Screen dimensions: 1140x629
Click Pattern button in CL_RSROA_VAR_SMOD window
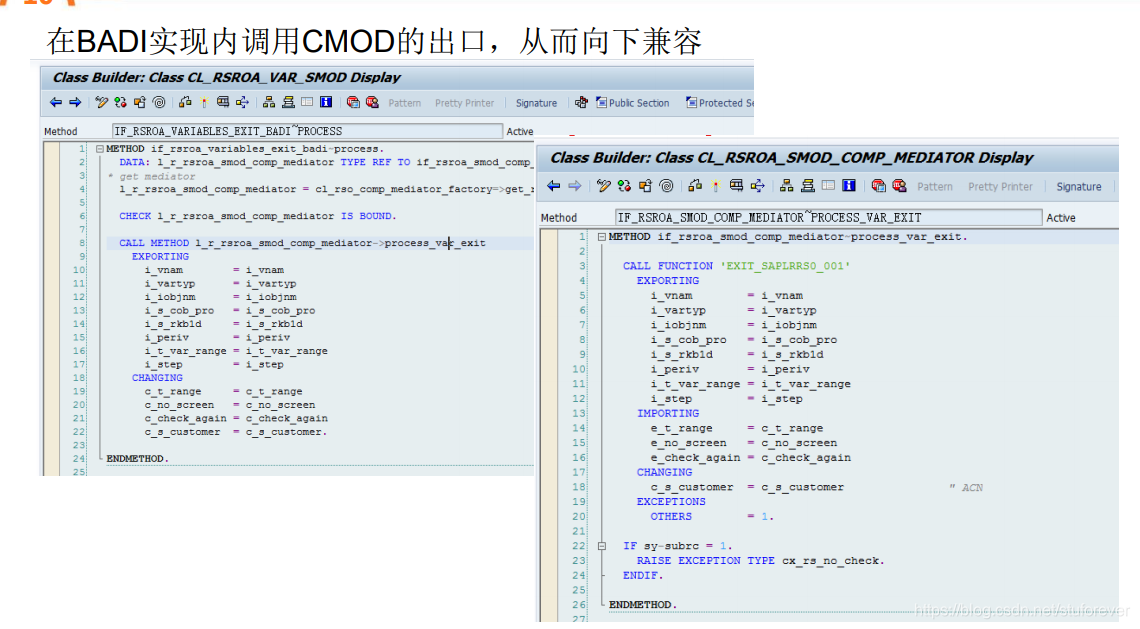[x=404, y=103]
